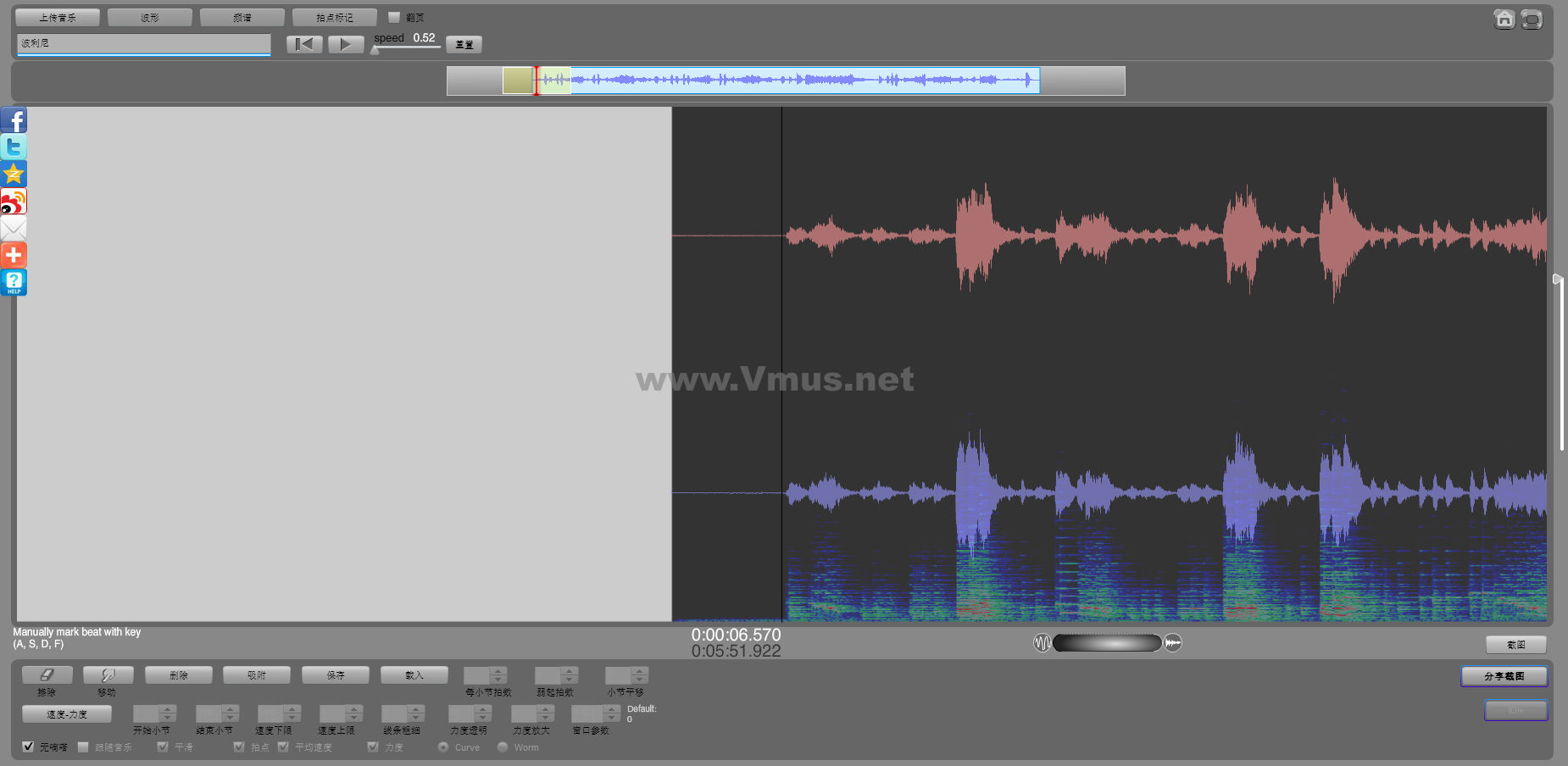Toggle the 拍点 checkbox

239,747
